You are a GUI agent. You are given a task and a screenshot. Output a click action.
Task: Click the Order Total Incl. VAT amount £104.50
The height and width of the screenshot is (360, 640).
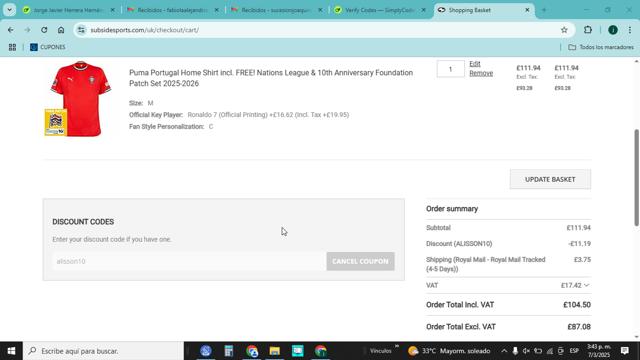pyautogui.click(x=577, y=305)
